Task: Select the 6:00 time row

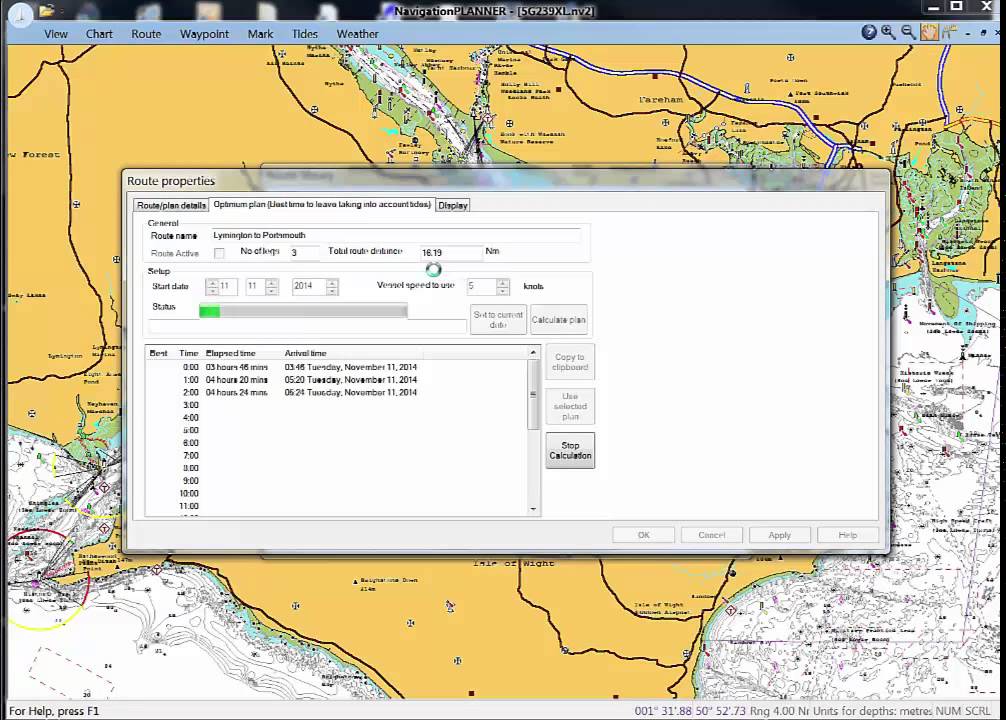Action: (336, 443)
